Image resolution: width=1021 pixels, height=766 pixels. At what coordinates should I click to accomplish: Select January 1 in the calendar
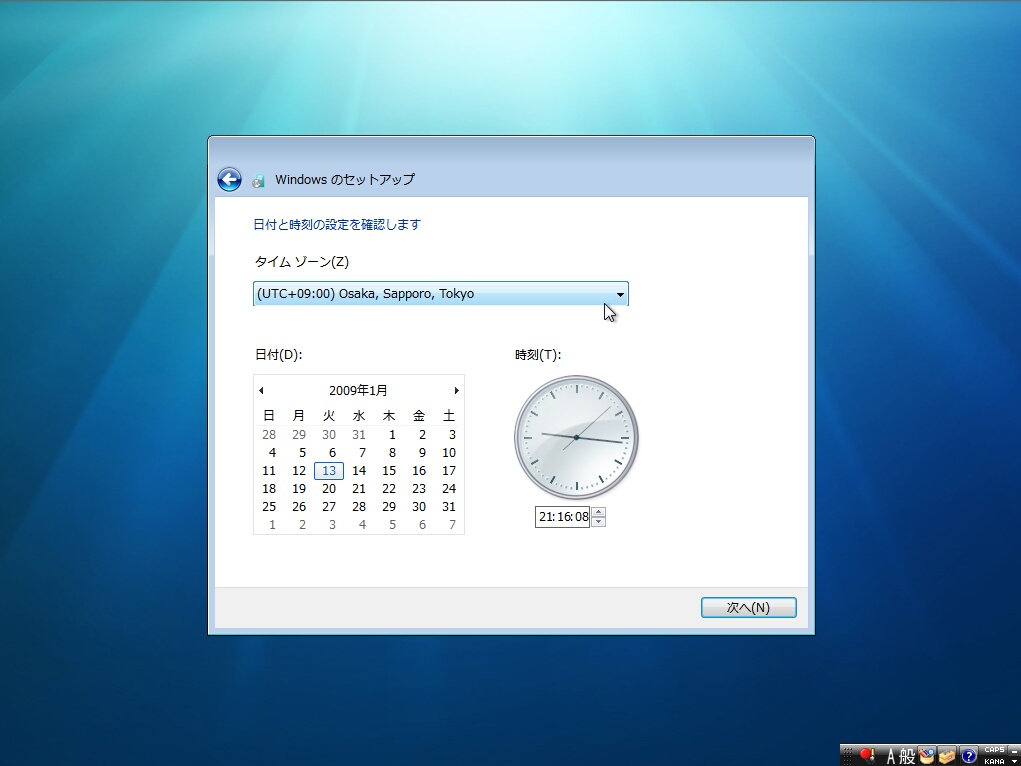(392, 434)
